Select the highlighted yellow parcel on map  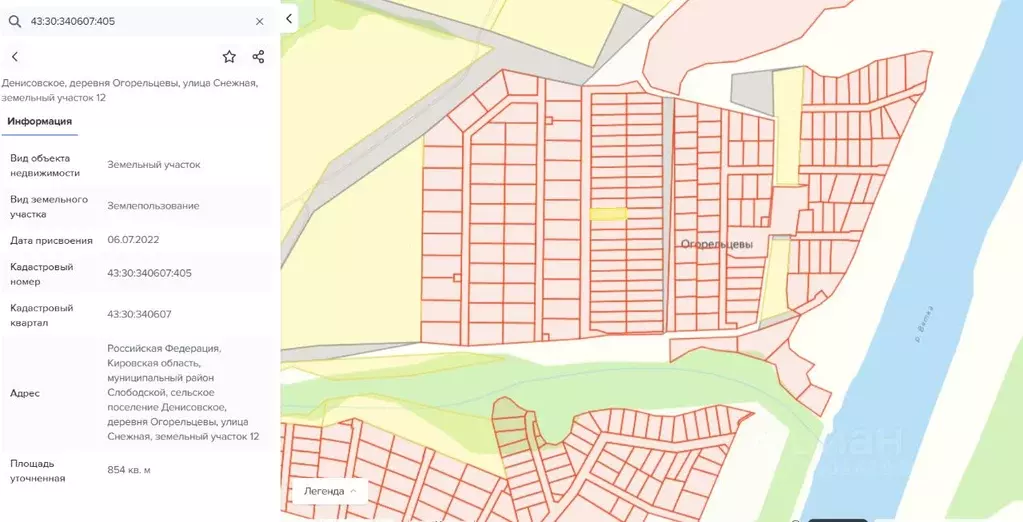[608, 213]
